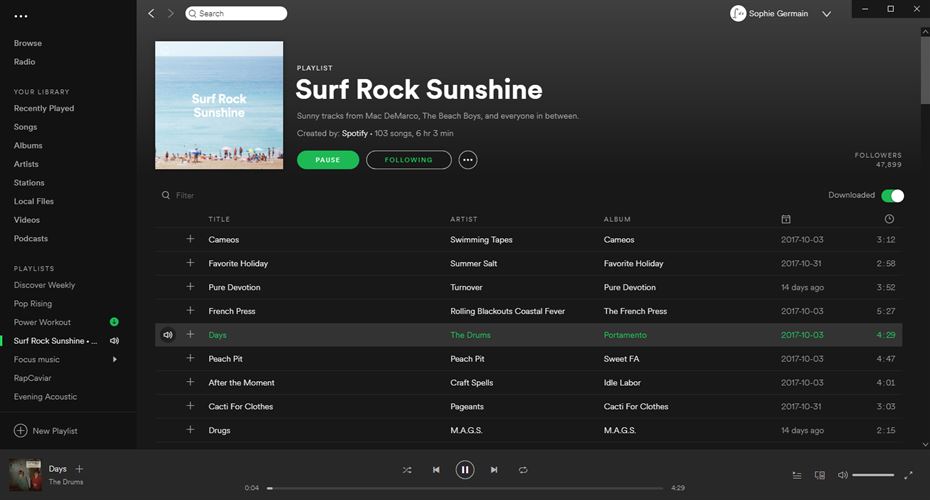Open The Drums link in now-playing bar
The image size is (930, 500).
(66, 482)
